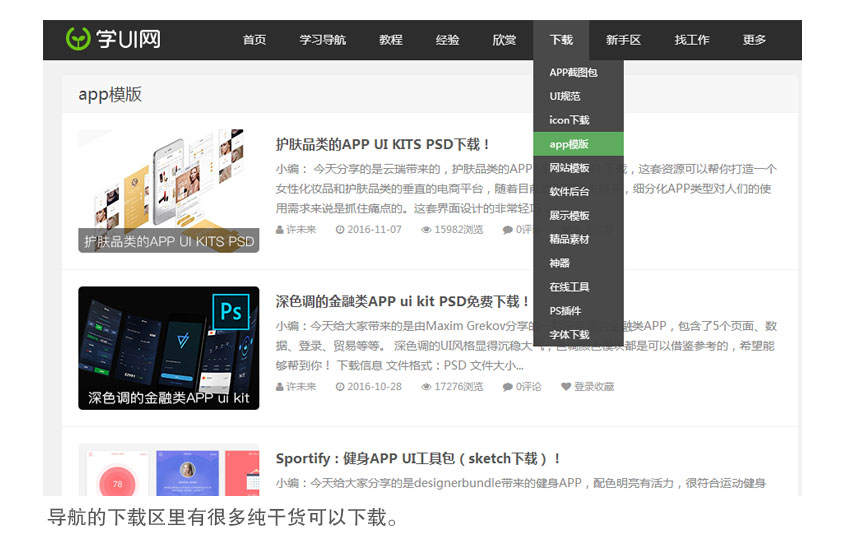This screenshot has height=550, width=850.
Task: Click the 15982浏览 view count
Action: [x=459, y=229]
